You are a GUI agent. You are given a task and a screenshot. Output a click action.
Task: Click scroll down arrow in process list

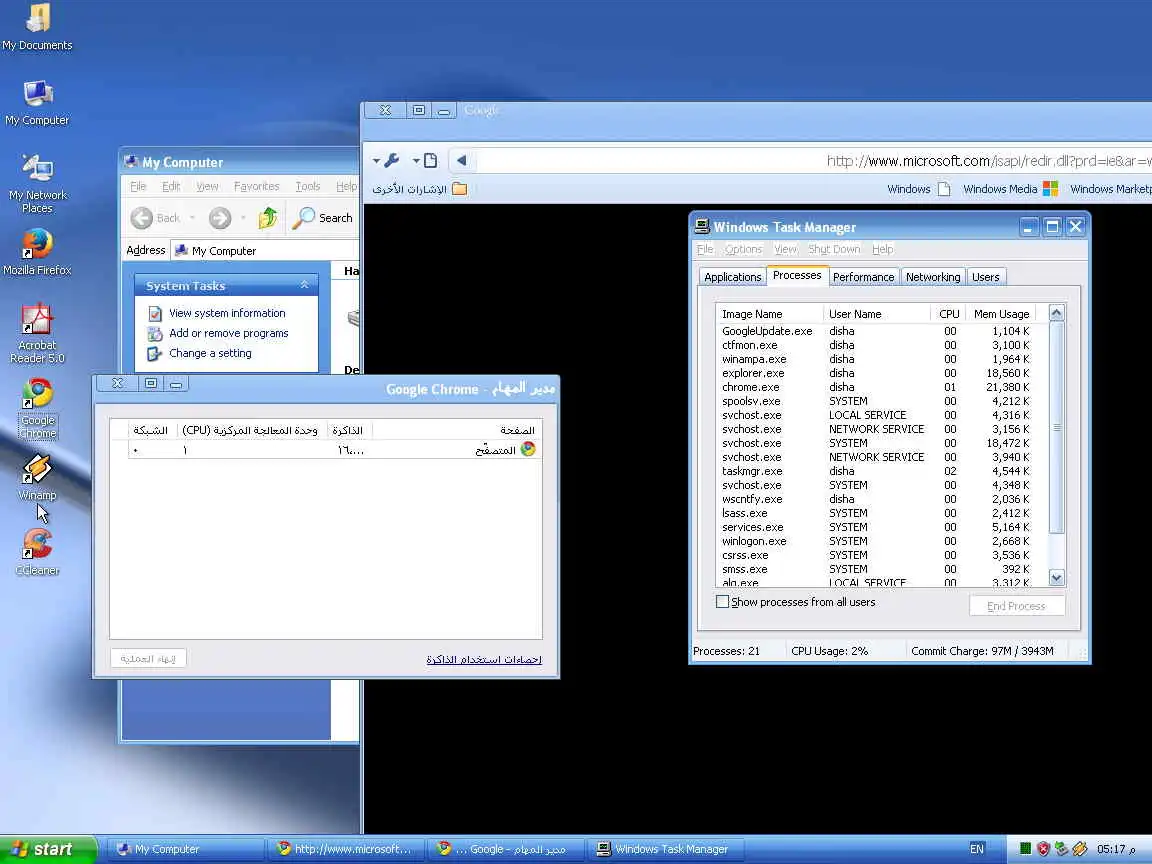(x=1056, y=577)
